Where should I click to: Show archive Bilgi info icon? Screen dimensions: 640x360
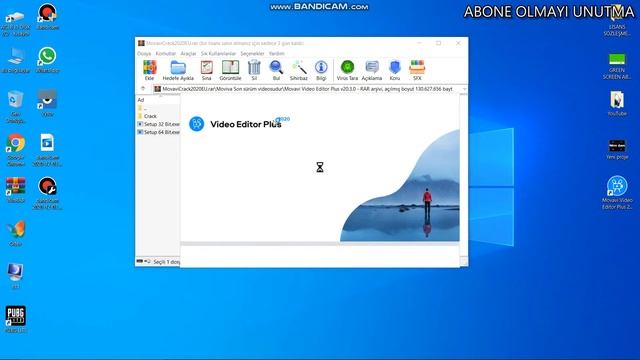click(x=321, y=70)
